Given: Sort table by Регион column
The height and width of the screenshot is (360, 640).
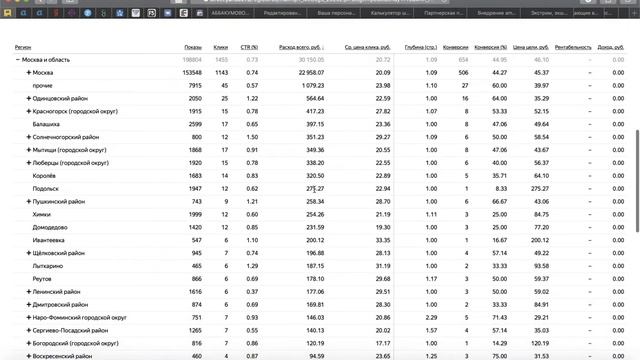Looking at the screenshot, I should (x=23, y=47).
